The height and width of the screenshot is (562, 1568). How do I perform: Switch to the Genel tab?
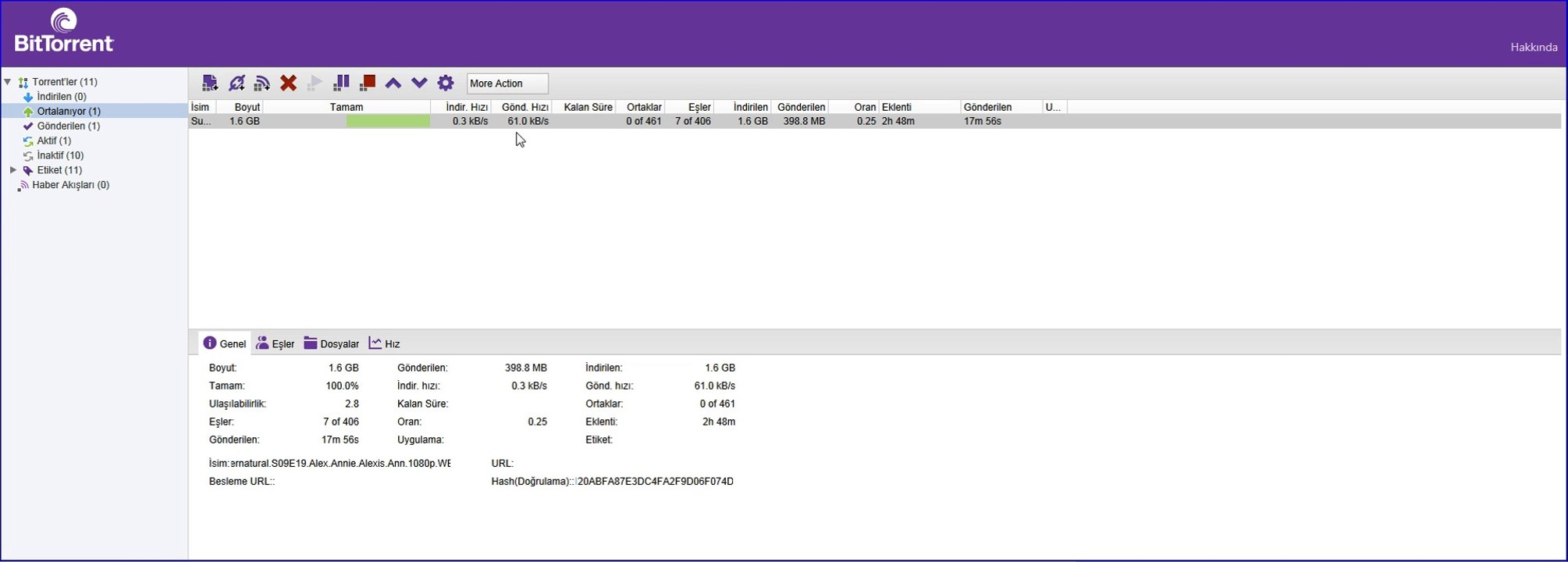click(225, 343)
